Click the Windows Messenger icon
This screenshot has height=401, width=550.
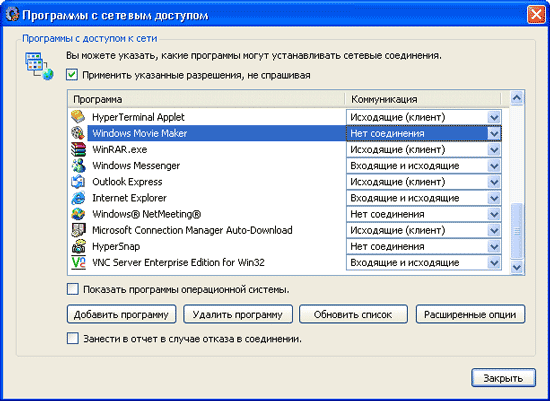pyautogui.click(x=78, y=165)
